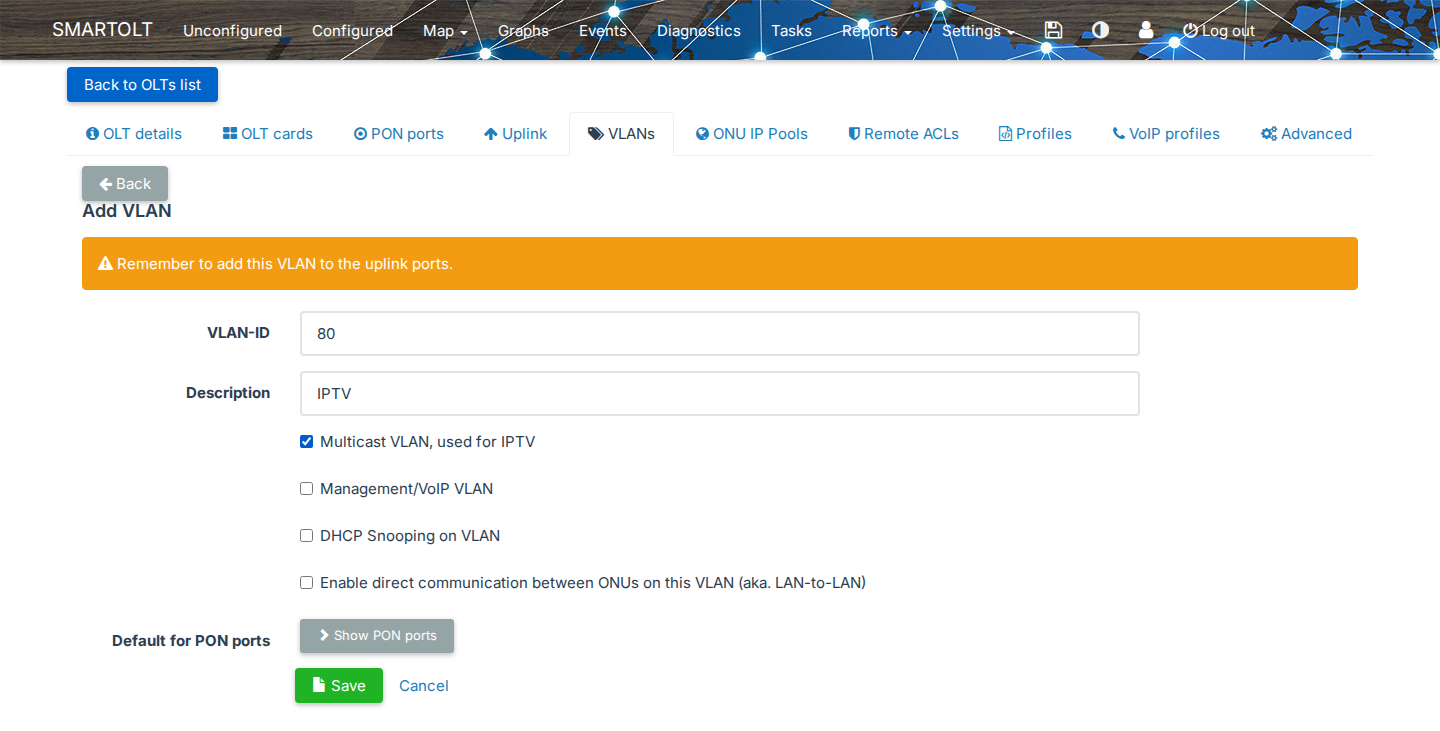Click the Cancel link
The width and height of the screenshot is (1440, 731).
coord(424,686)
